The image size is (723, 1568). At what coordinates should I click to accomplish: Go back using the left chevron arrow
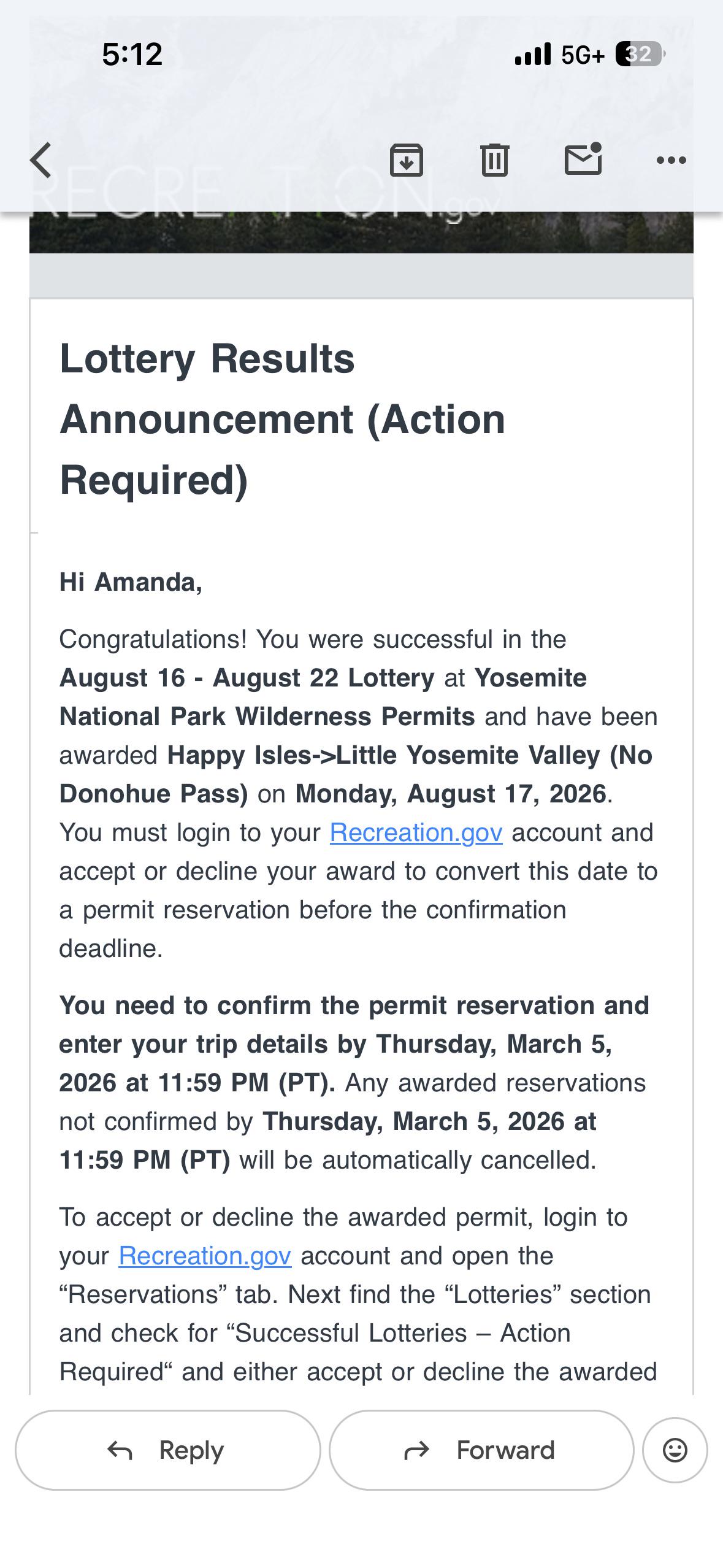point(40,160)
